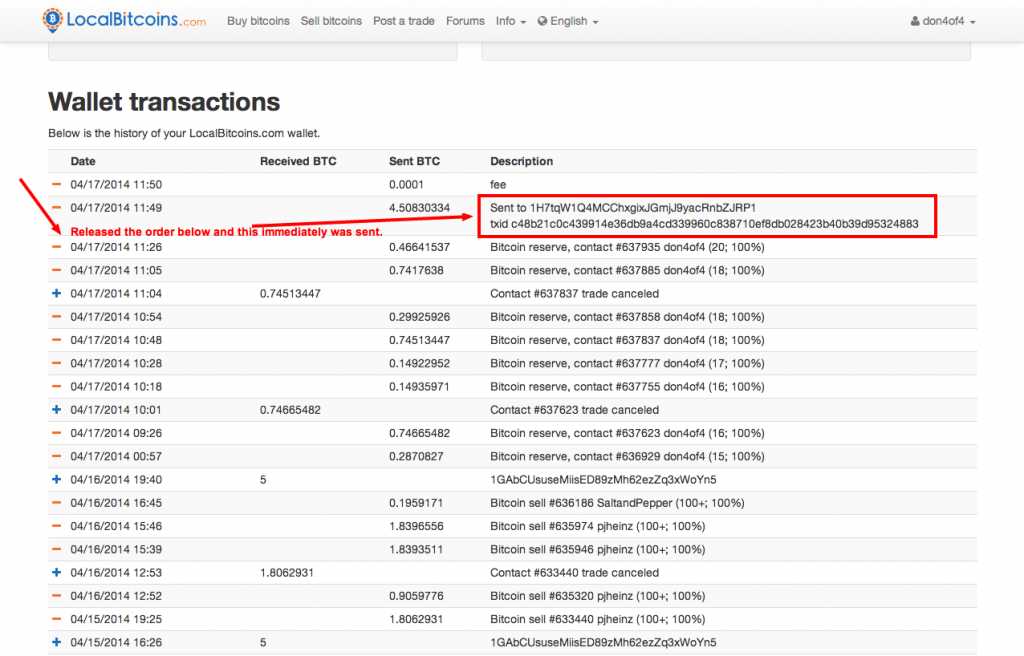Click the plus icon on 04/15/2014 16:26 row
The width and height of the screenshot is (1024, 656).
(x=56, y=642)
